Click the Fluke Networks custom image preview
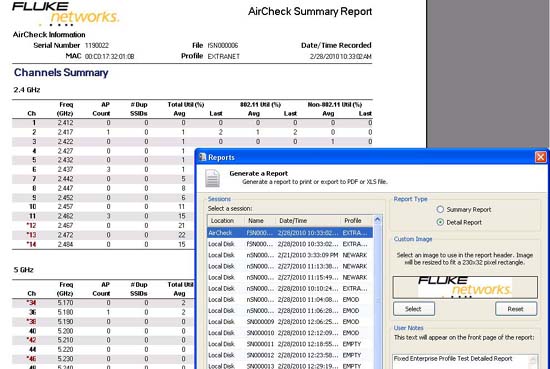The width and height of the screenshot is (550, 369). click(465, 287)
